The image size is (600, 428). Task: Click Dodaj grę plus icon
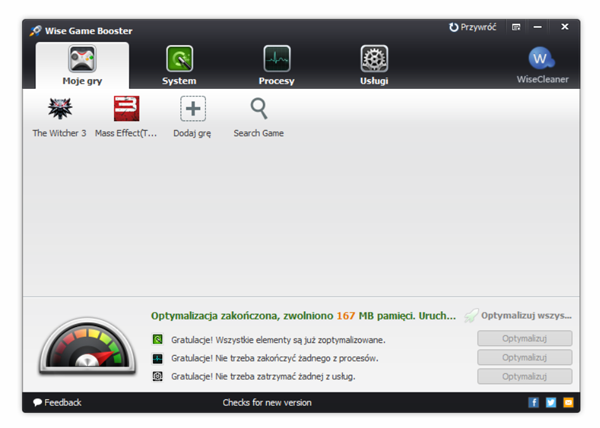(x=192, y=109)
